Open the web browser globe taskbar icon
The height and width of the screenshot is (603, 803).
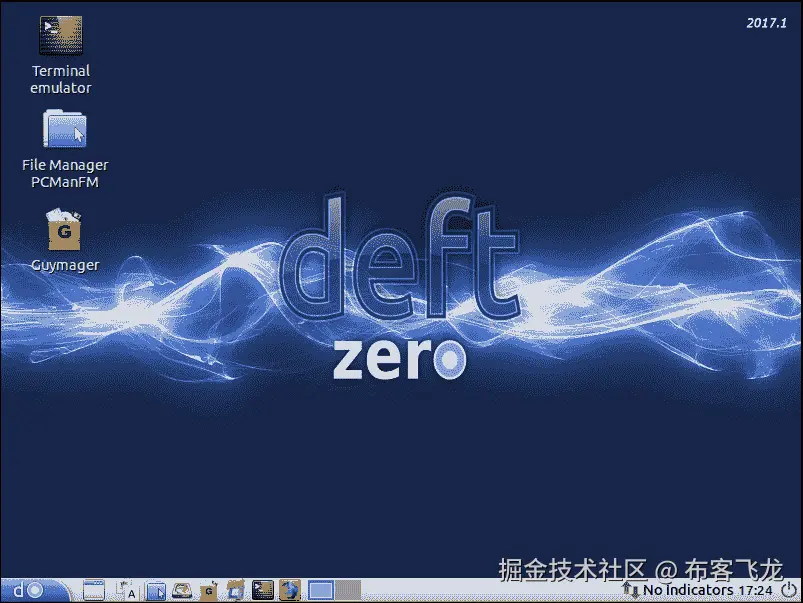pyautogui.click(x=290, y=590)
